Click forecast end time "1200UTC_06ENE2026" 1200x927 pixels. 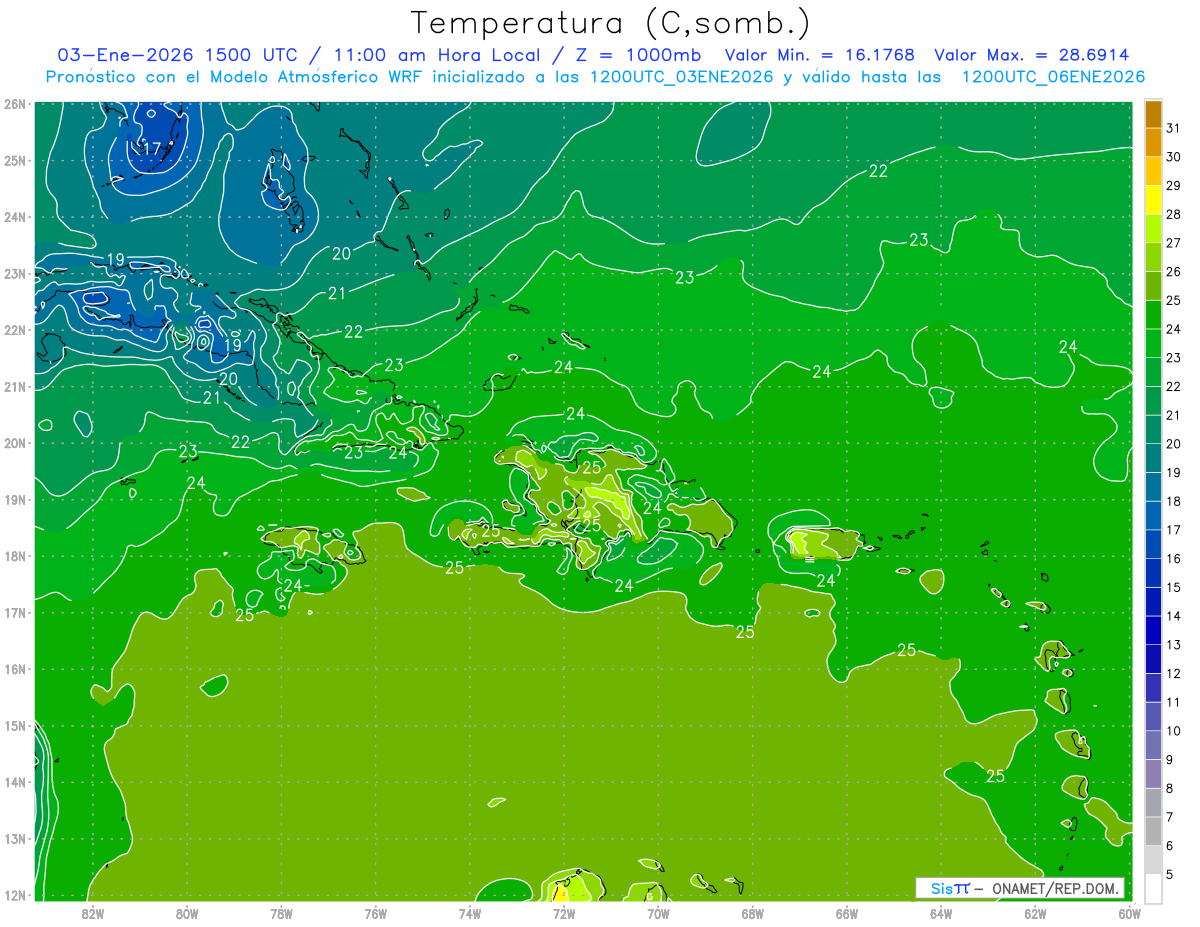tap(1053, 77)
